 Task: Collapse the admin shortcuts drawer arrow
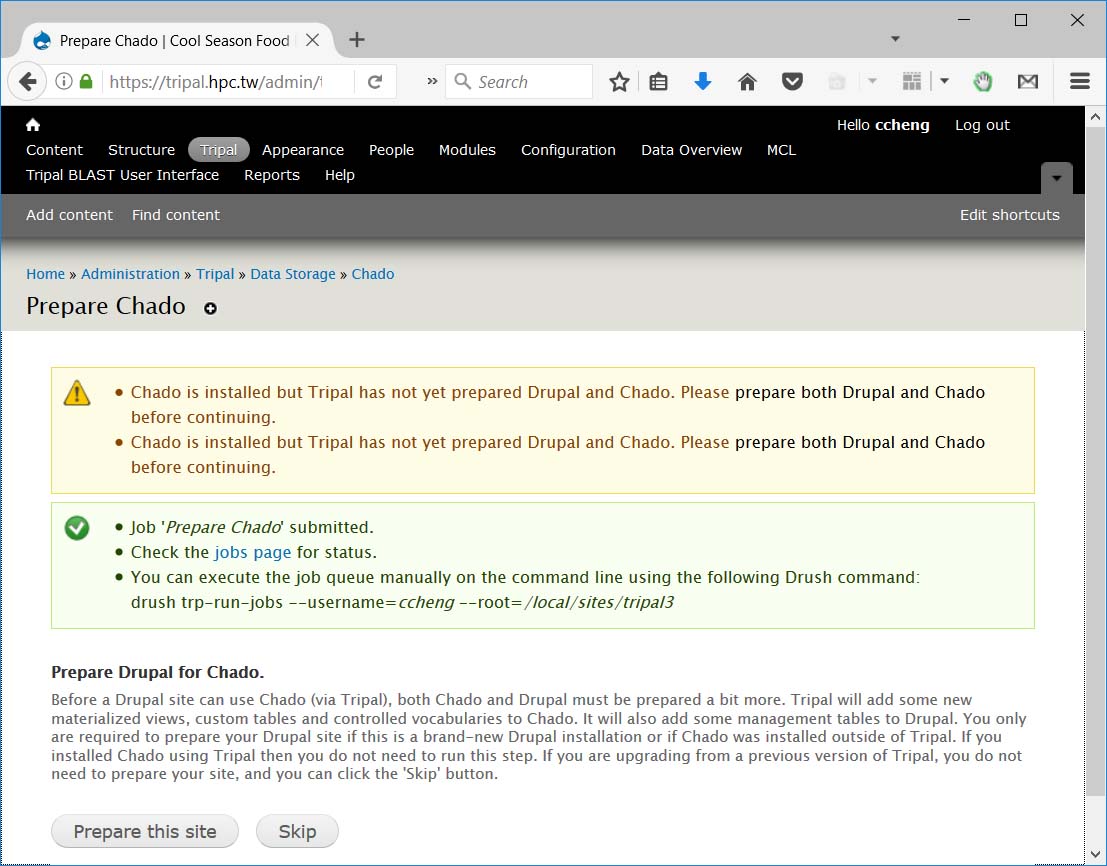pyautogui.click(x=1057, y=178)
